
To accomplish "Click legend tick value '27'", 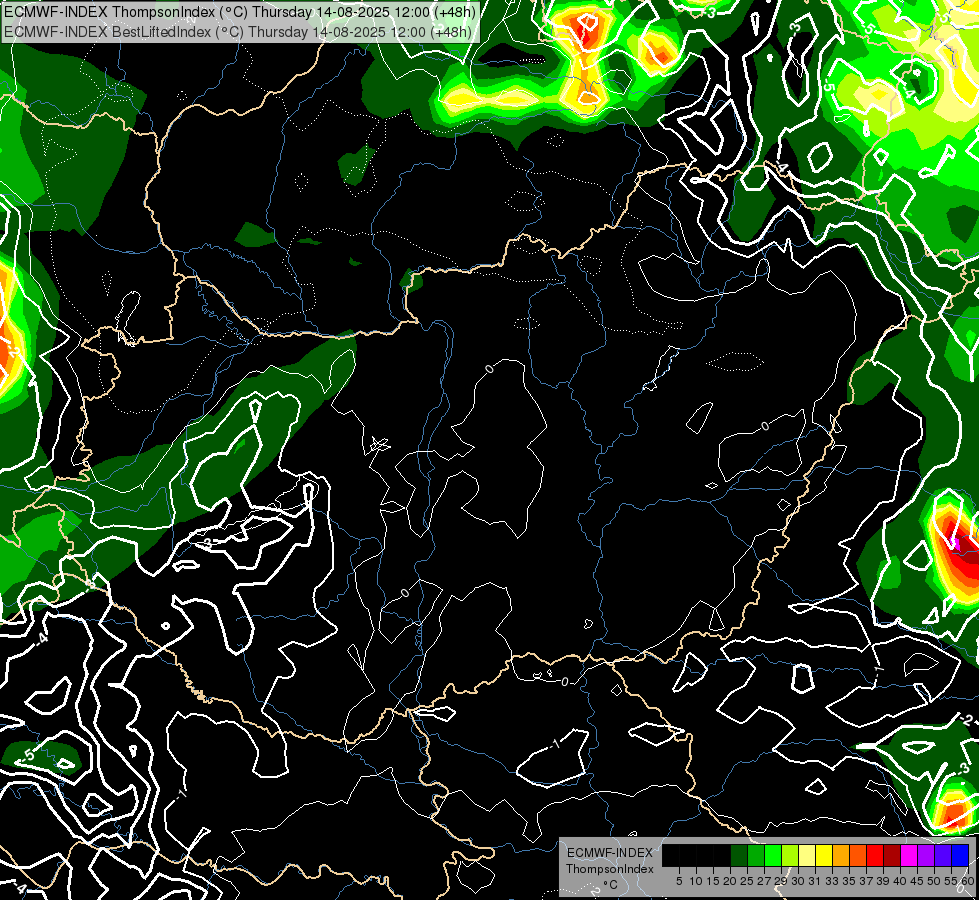I will (764, 881).
